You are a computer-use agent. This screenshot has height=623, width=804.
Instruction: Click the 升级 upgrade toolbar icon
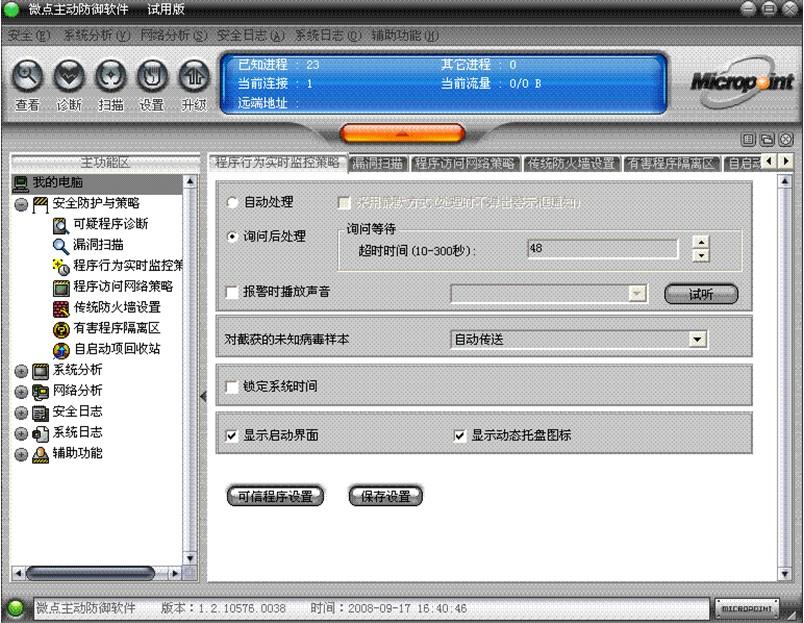(x=194, y=76)
